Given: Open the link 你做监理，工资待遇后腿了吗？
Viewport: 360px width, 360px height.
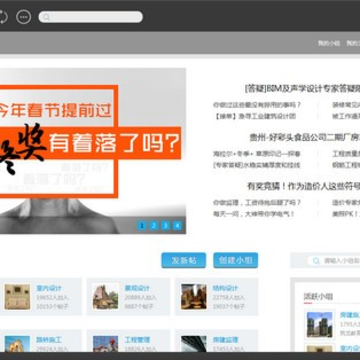Looking at the screenshot, I should (x=257, y=202).
